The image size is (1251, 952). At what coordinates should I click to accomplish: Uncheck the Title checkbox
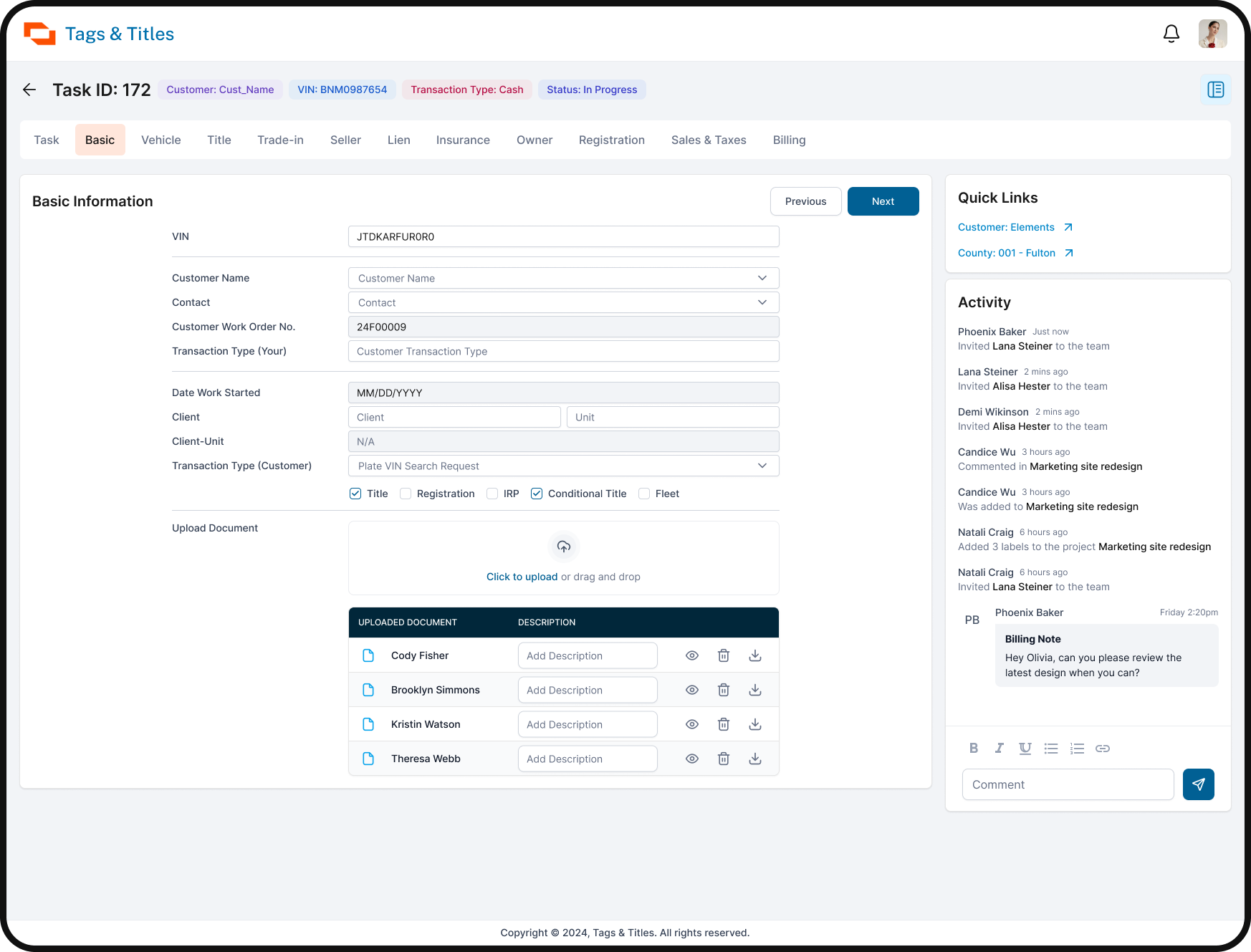(x=355, y=494)
